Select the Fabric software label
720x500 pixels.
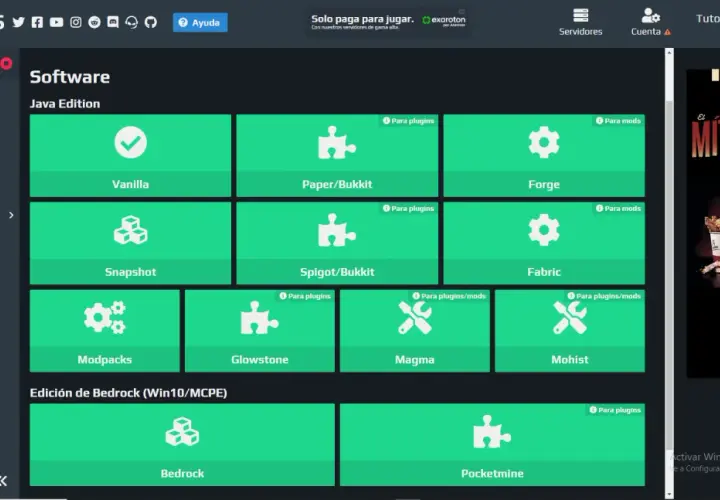(x=544, y=272)
